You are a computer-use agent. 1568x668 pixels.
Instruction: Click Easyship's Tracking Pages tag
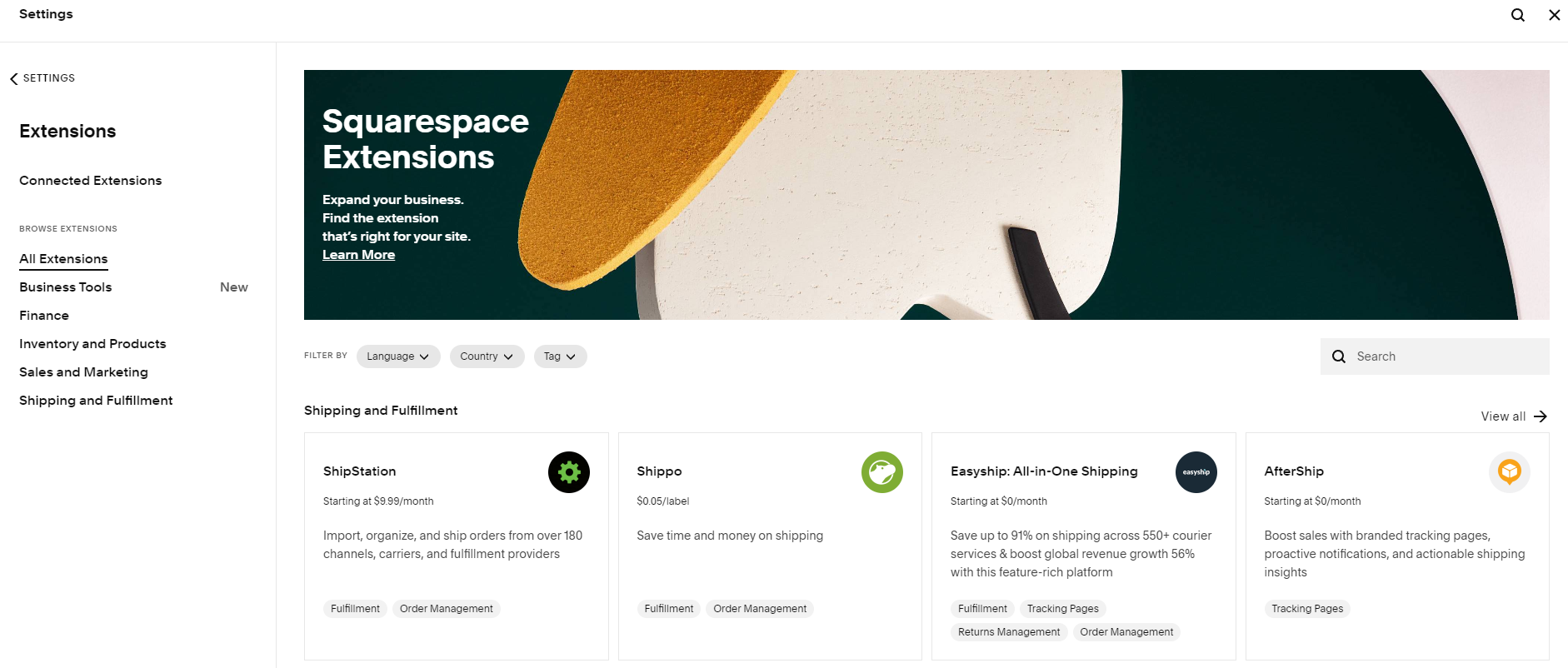[1063, 609]
